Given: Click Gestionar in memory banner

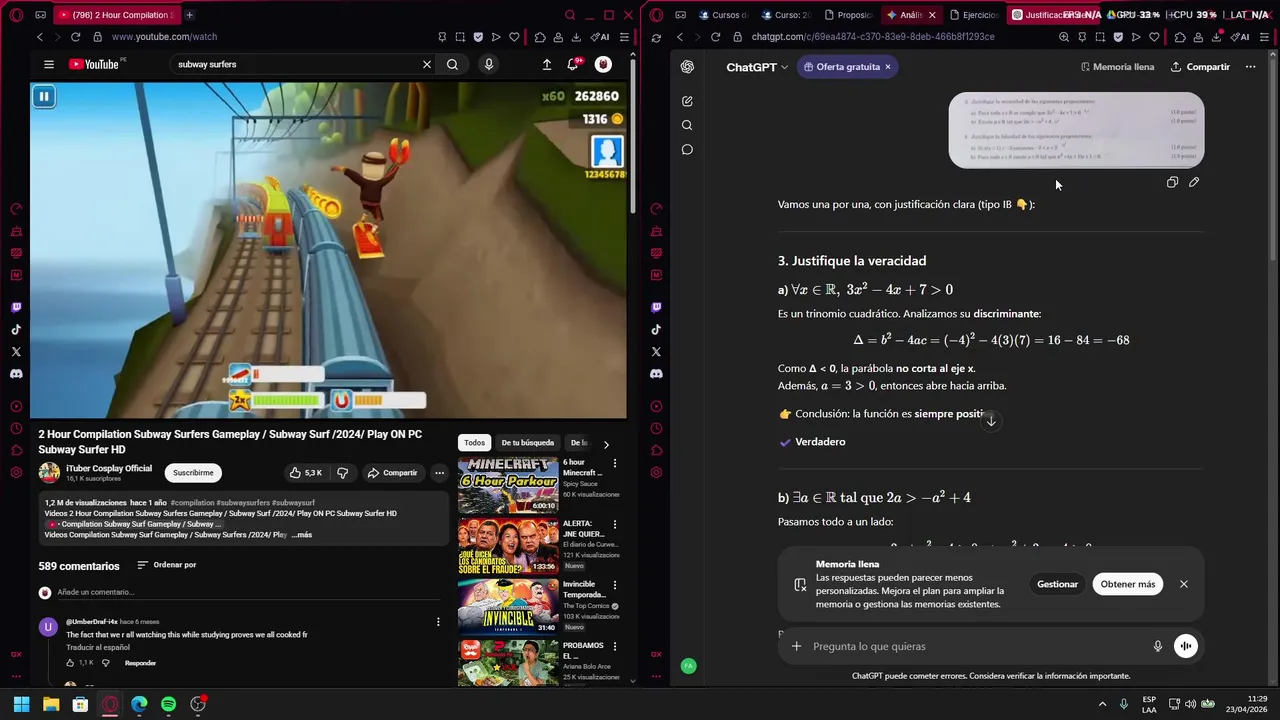Looking at the screenshot, I should (1057, 584).
